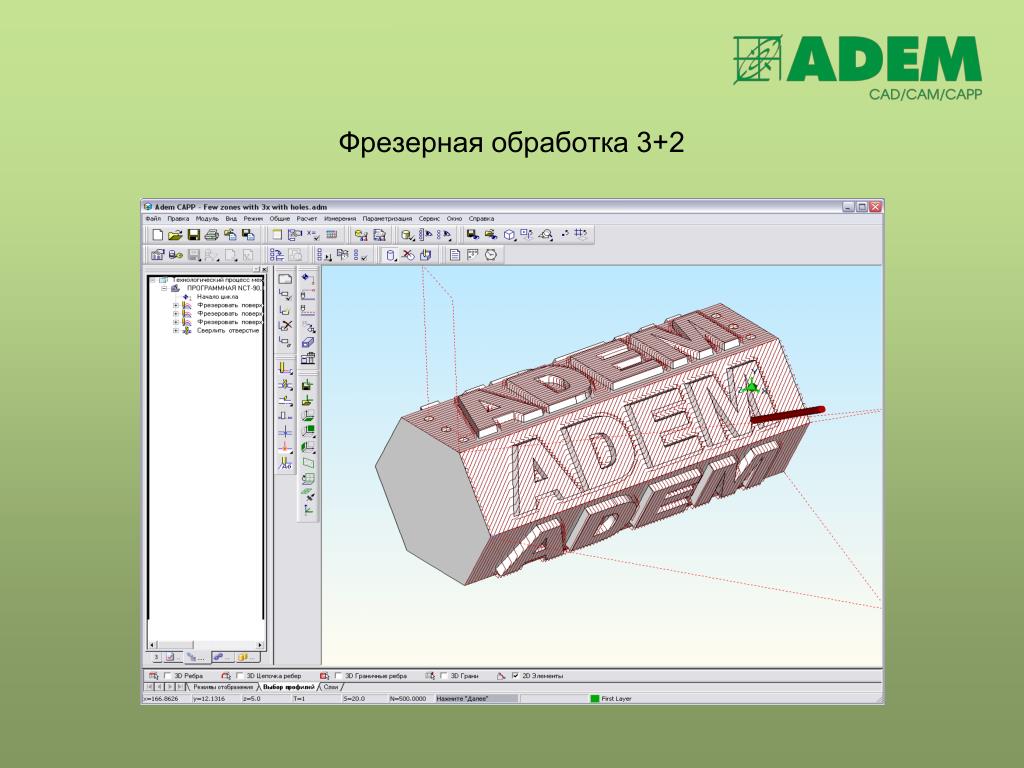Open the Файл menu
1024x768 pixels.
(x=153, y=219)
